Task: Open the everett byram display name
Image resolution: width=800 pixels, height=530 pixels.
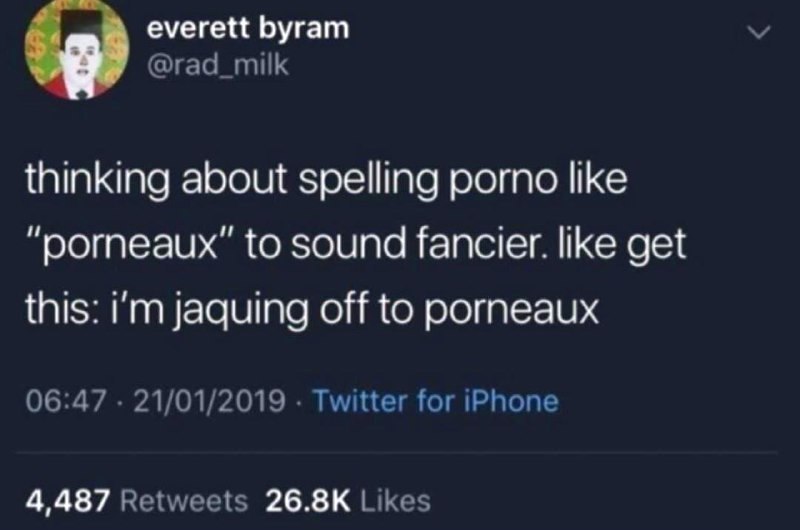Action: tap(248, 29)
